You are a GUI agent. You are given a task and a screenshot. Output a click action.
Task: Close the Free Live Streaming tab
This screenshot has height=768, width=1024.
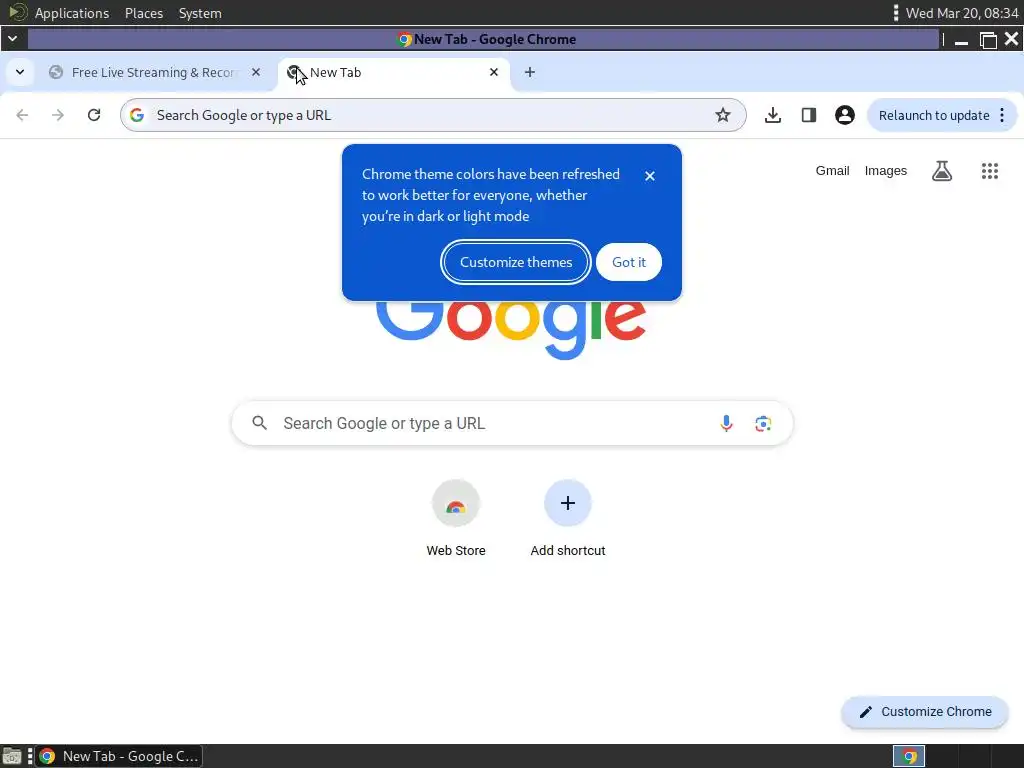click(x=256, y=72)
